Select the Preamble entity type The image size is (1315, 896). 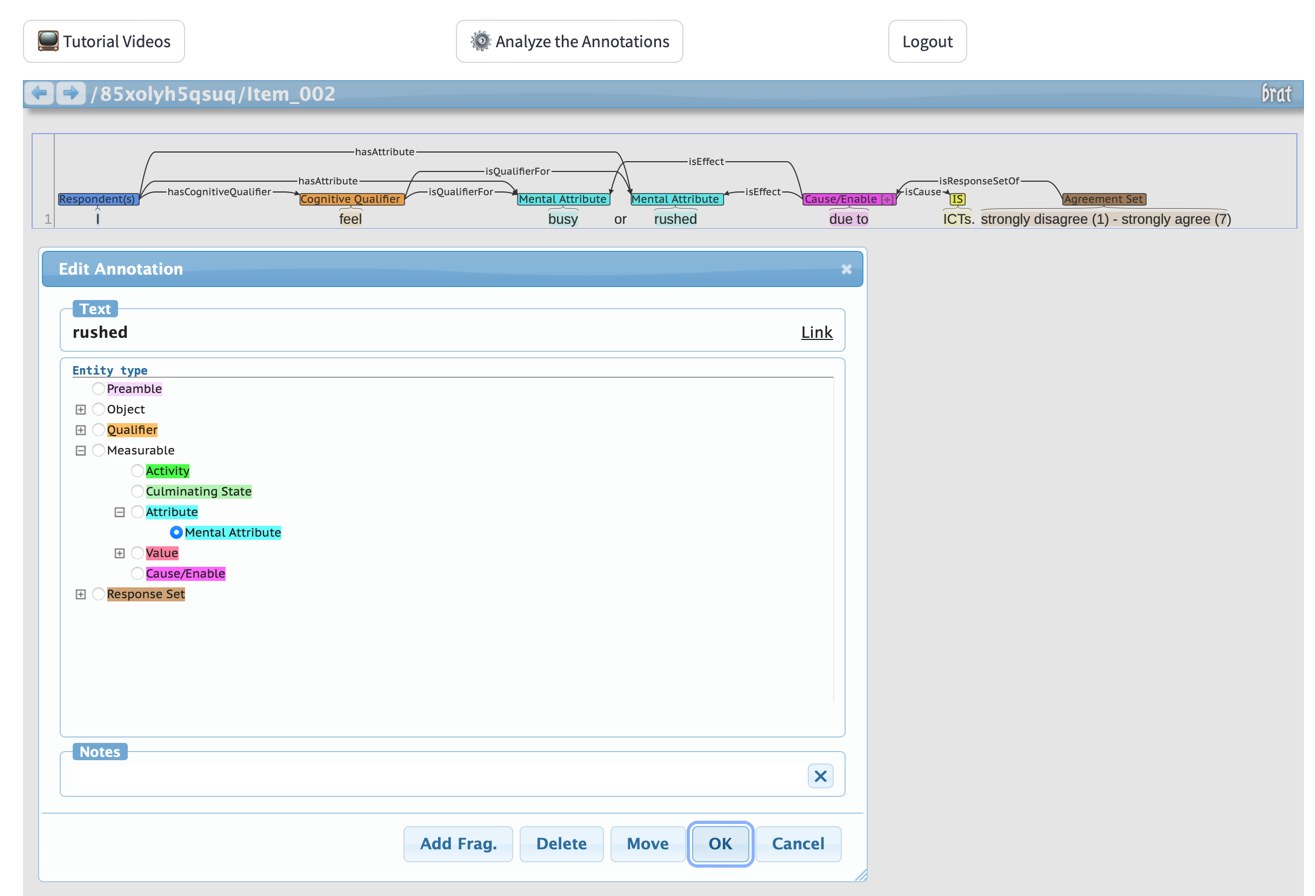point(98,389)
